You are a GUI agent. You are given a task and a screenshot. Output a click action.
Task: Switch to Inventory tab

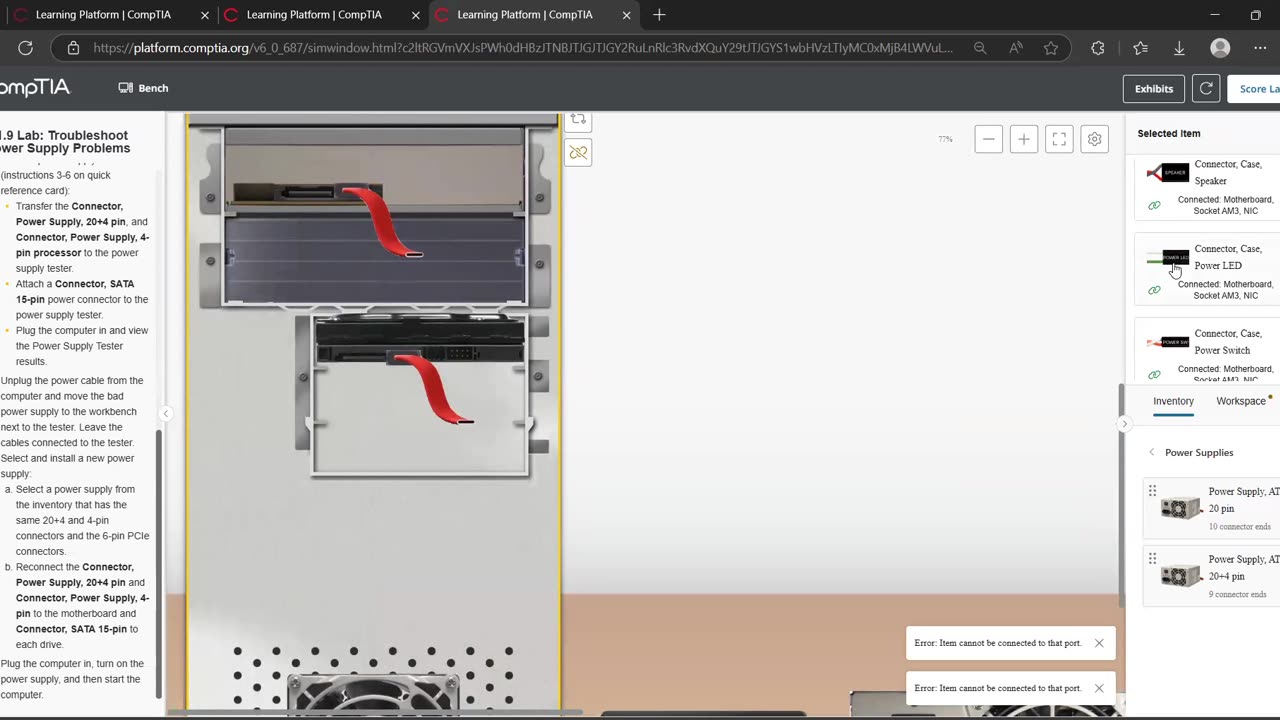click(x=1173, y=401)
